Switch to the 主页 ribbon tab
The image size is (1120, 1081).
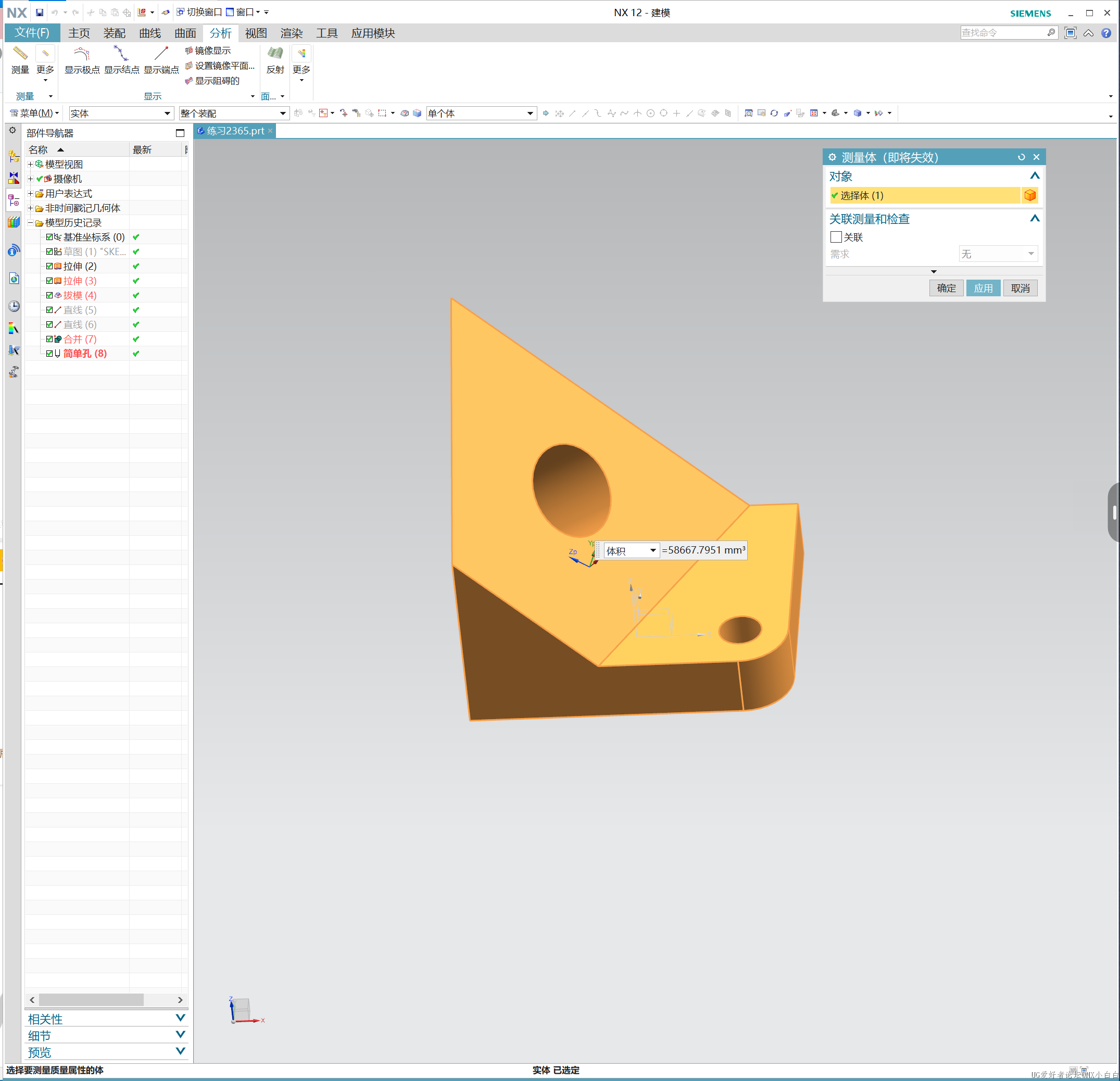pos(79,33)
